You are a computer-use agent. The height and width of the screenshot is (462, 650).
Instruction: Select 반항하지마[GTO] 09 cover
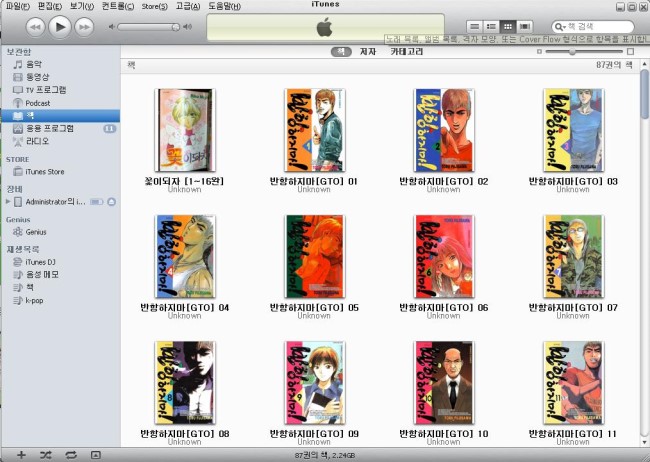tap(315, 382)
